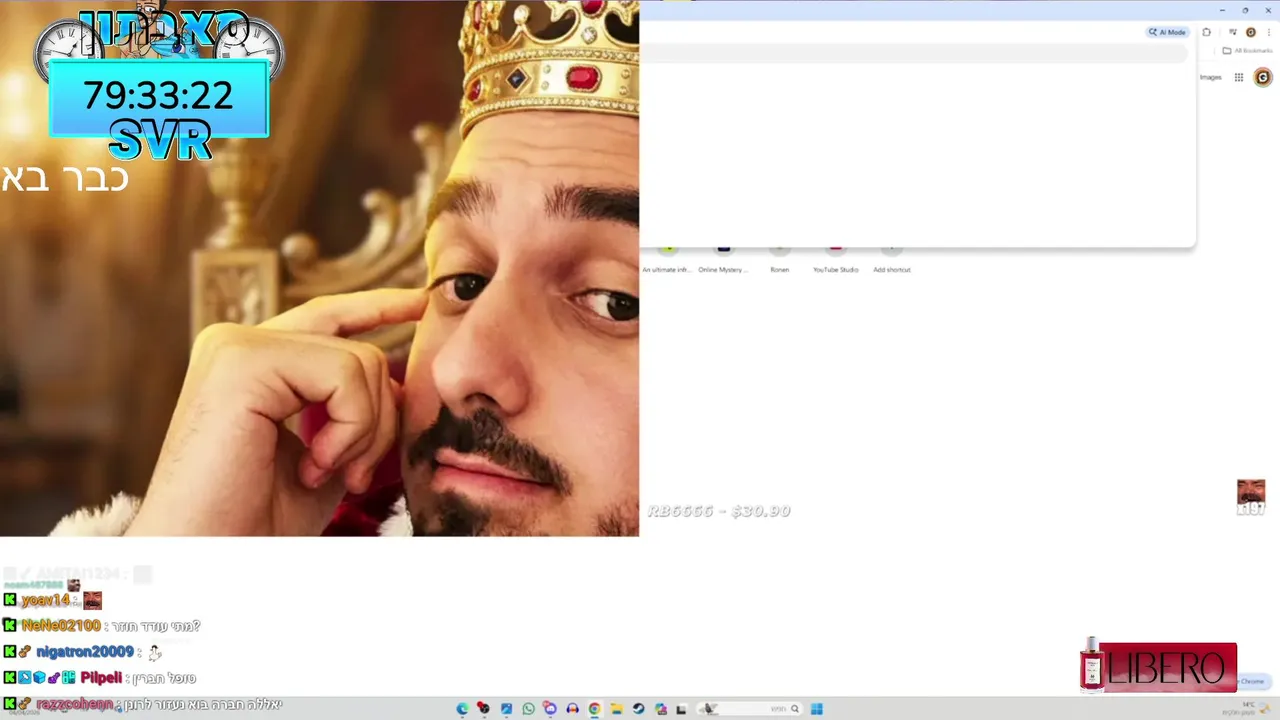Open the Chrome toolbar profile avatar
This screenshot has width=1280, height=720.
tap(1250, 32)
